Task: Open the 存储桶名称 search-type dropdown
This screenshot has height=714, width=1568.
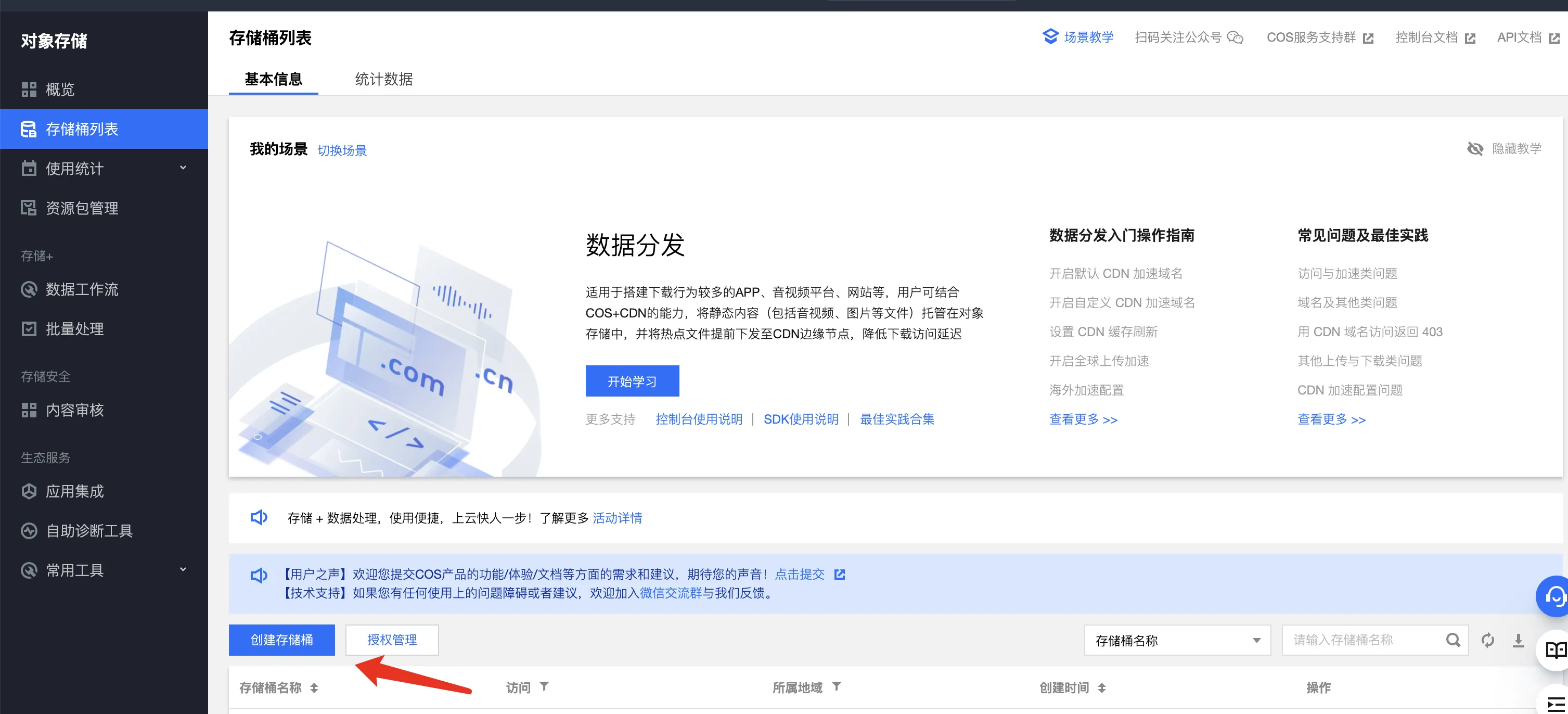Action: [x=1177, y=640]
